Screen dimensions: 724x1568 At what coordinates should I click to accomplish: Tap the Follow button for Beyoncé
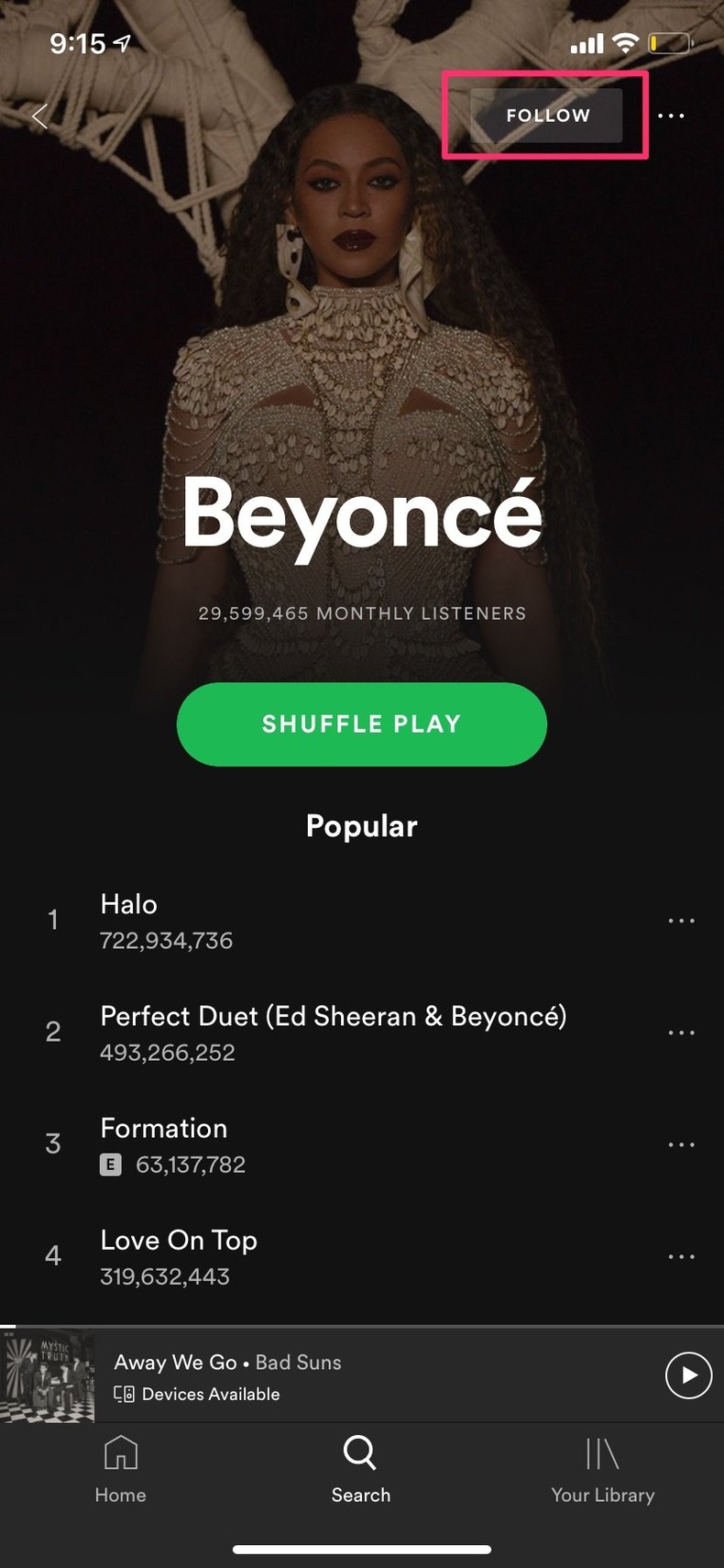pyautogui.click(x=546, y=116)
